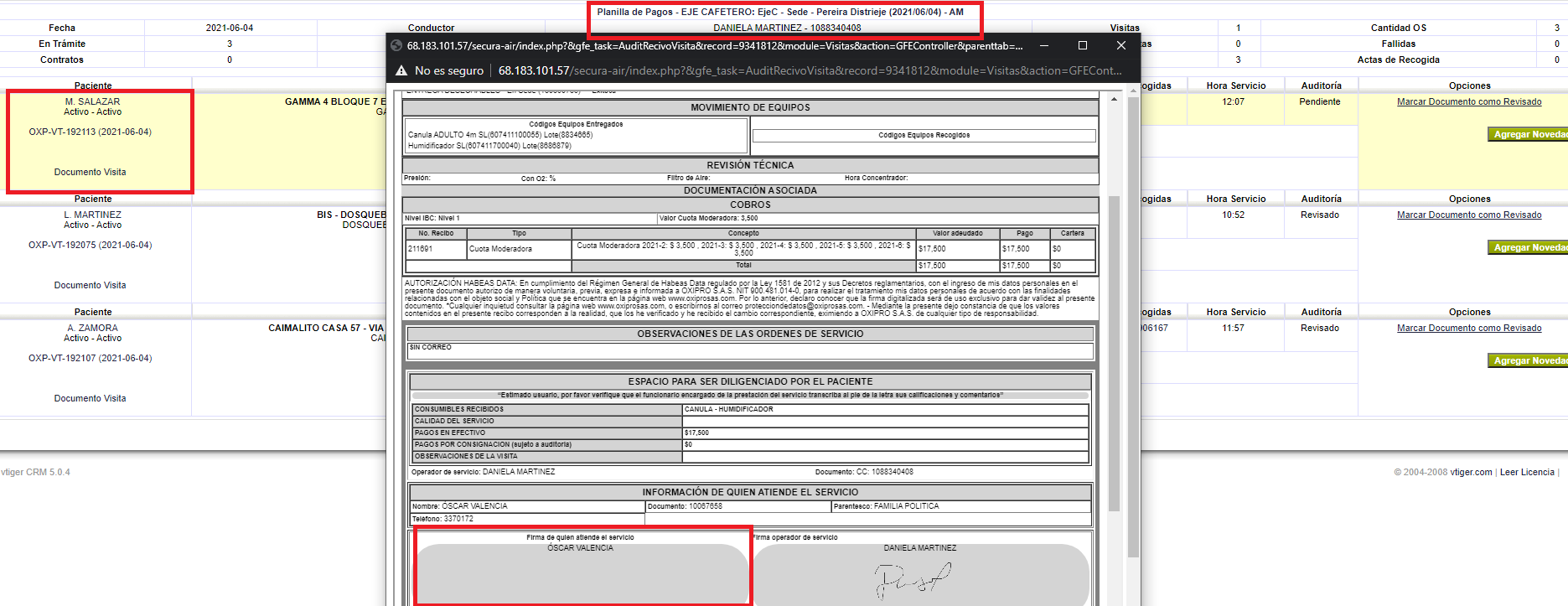Click service time 12:07

click(x=1233, y=101)
